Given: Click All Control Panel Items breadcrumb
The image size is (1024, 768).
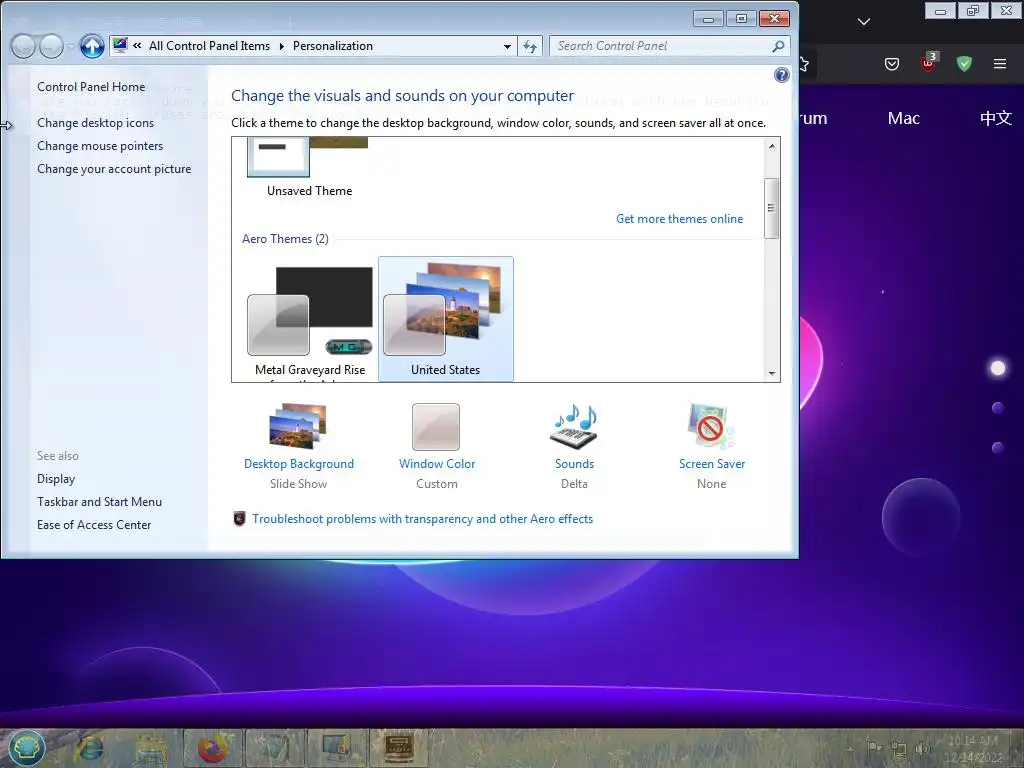Looking at the screenshot, I should [x=209, y=46].
